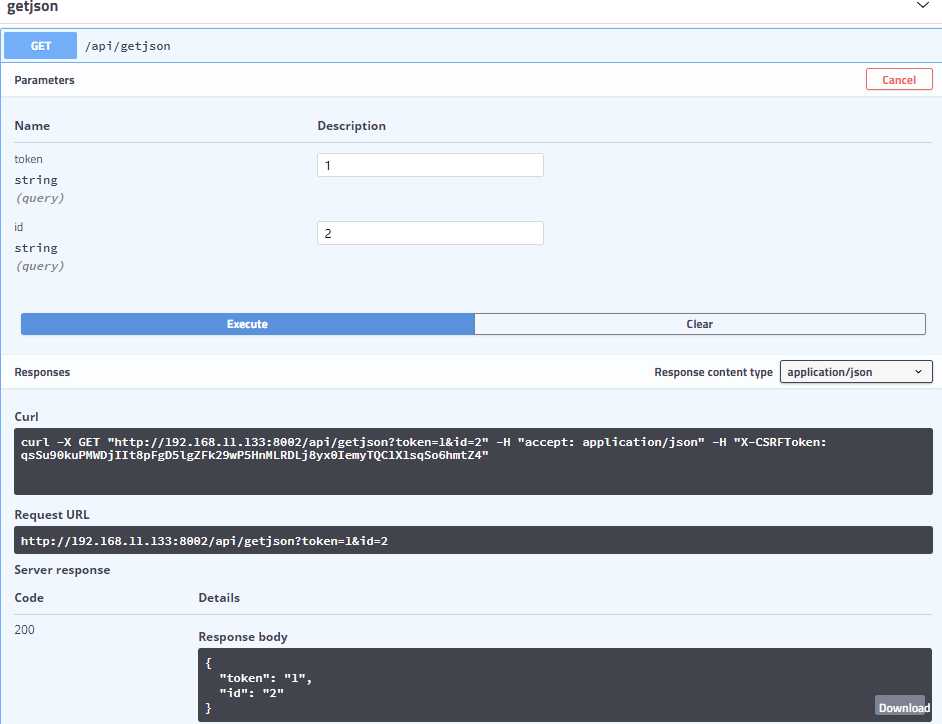Click the 200 response code
The image size is (942, 724).
tap(25, 630)
